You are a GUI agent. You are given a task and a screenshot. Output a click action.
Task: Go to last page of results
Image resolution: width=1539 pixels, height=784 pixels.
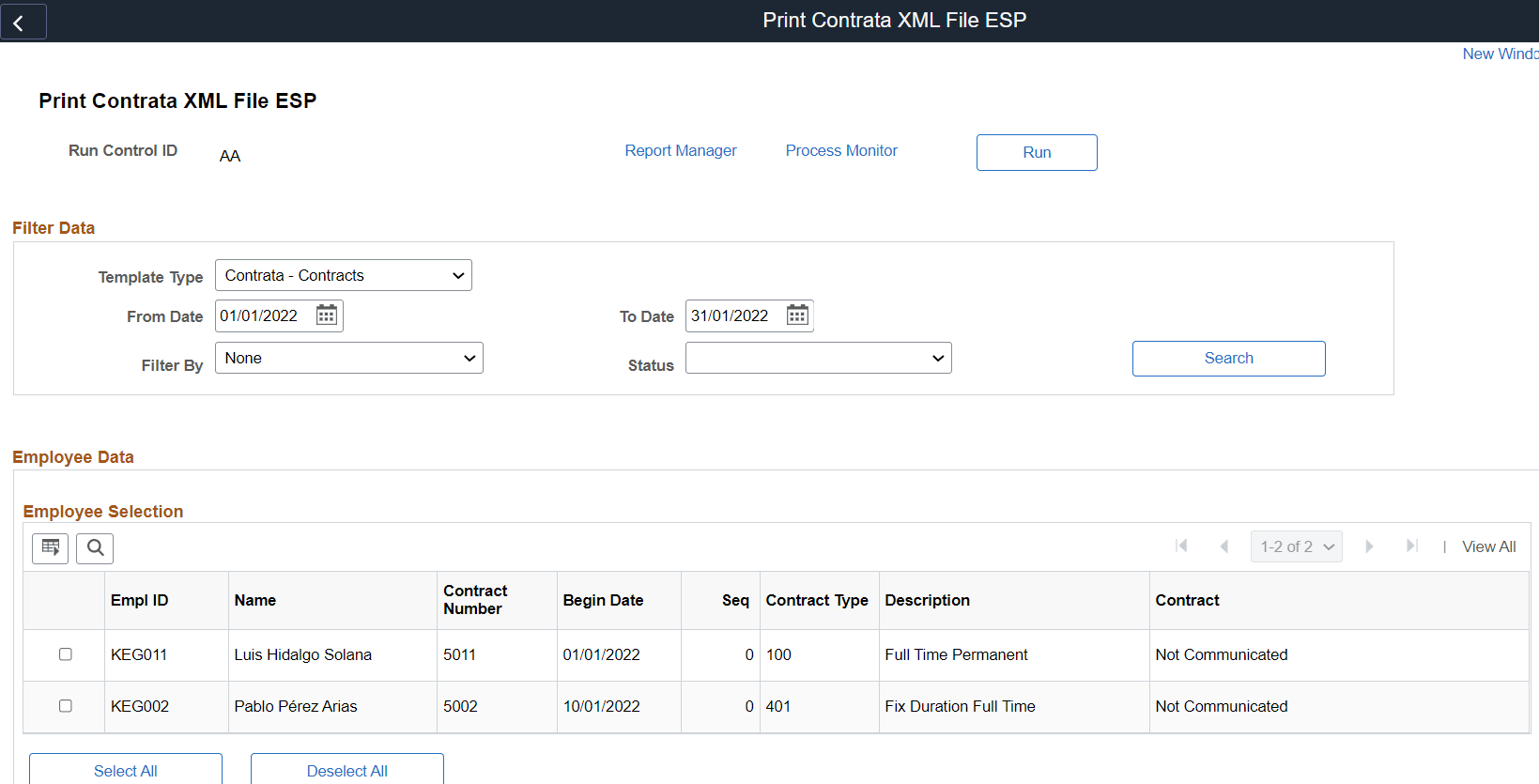1412,546
